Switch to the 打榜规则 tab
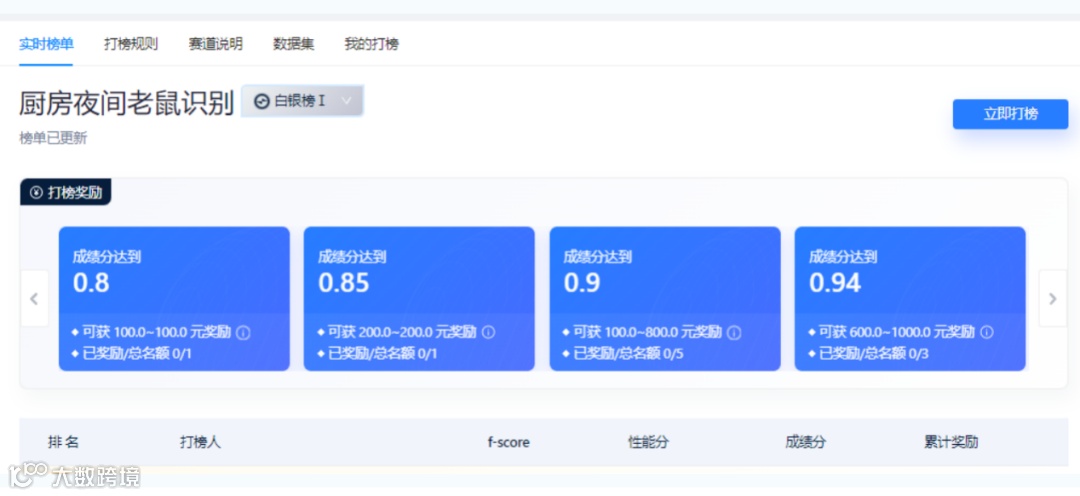This screenshot has width=1080, height=496. [x=131, y=44]
